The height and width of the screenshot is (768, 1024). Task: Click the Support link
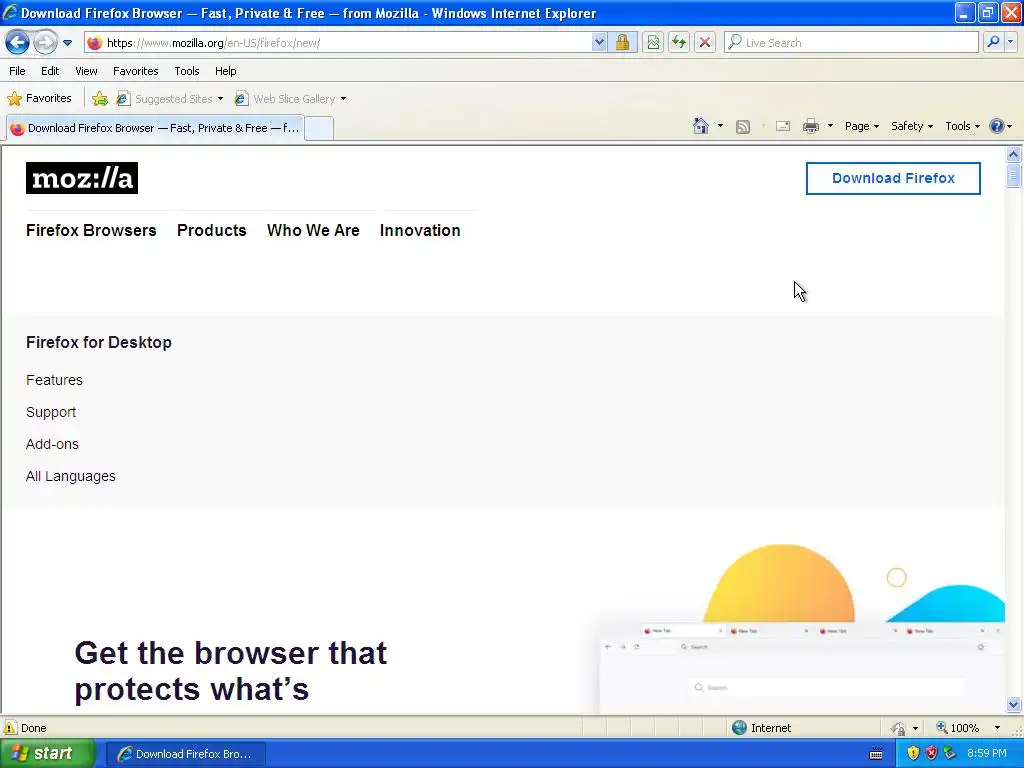click(51, 412)
